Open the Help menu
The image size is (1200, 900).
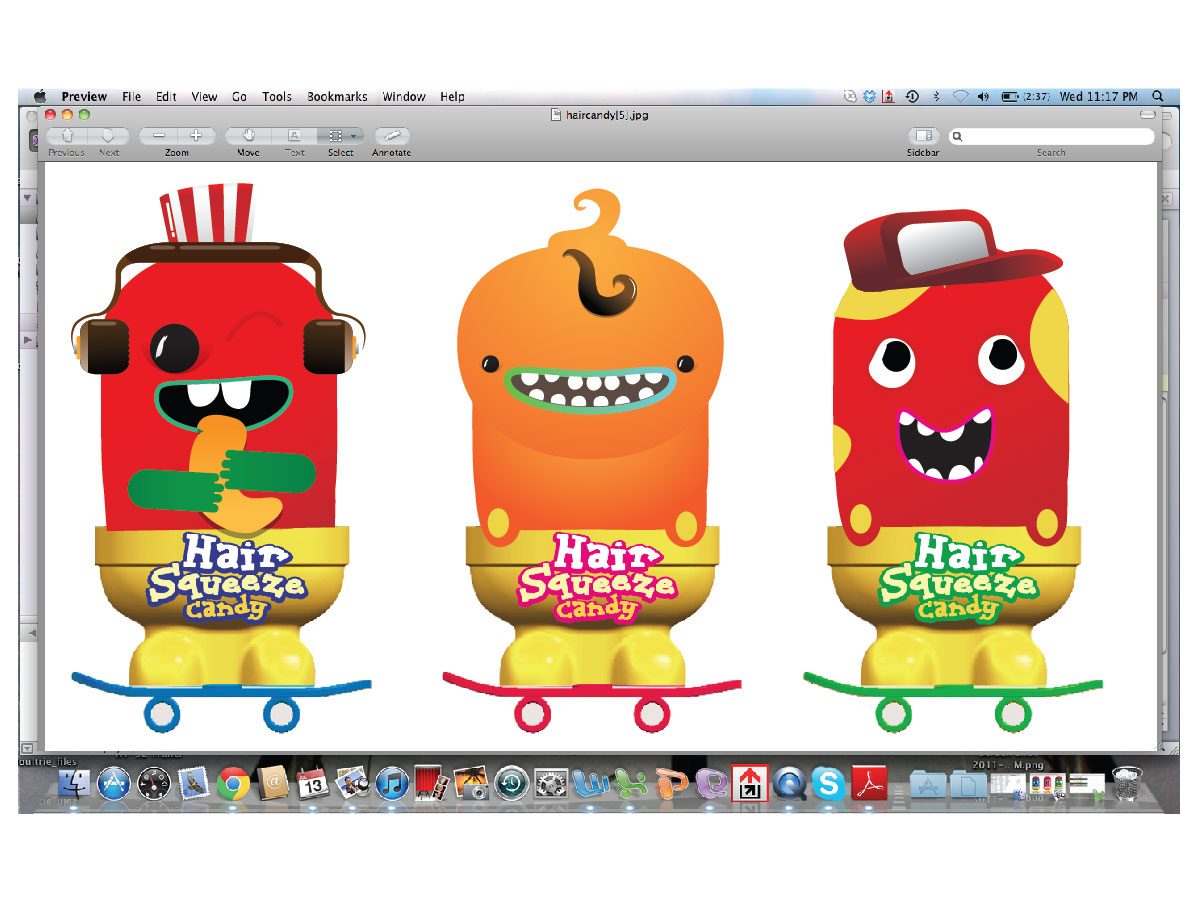(x=452, y=97)
